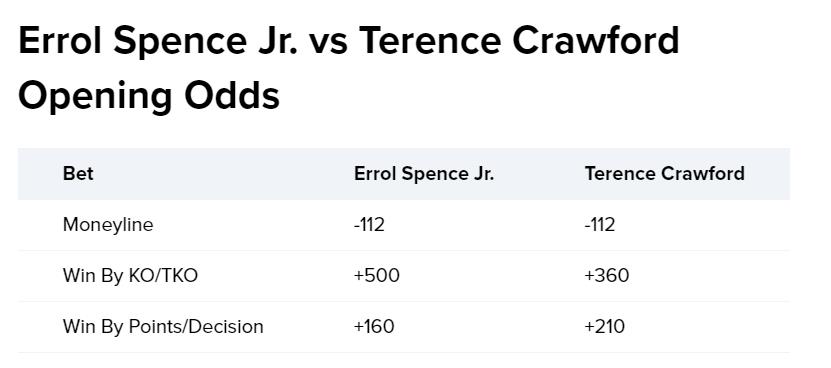Image resolution: width=831 pixels, height=368 pixels.
Task: Click the word Errol in the title
Action: coord(61,41)
